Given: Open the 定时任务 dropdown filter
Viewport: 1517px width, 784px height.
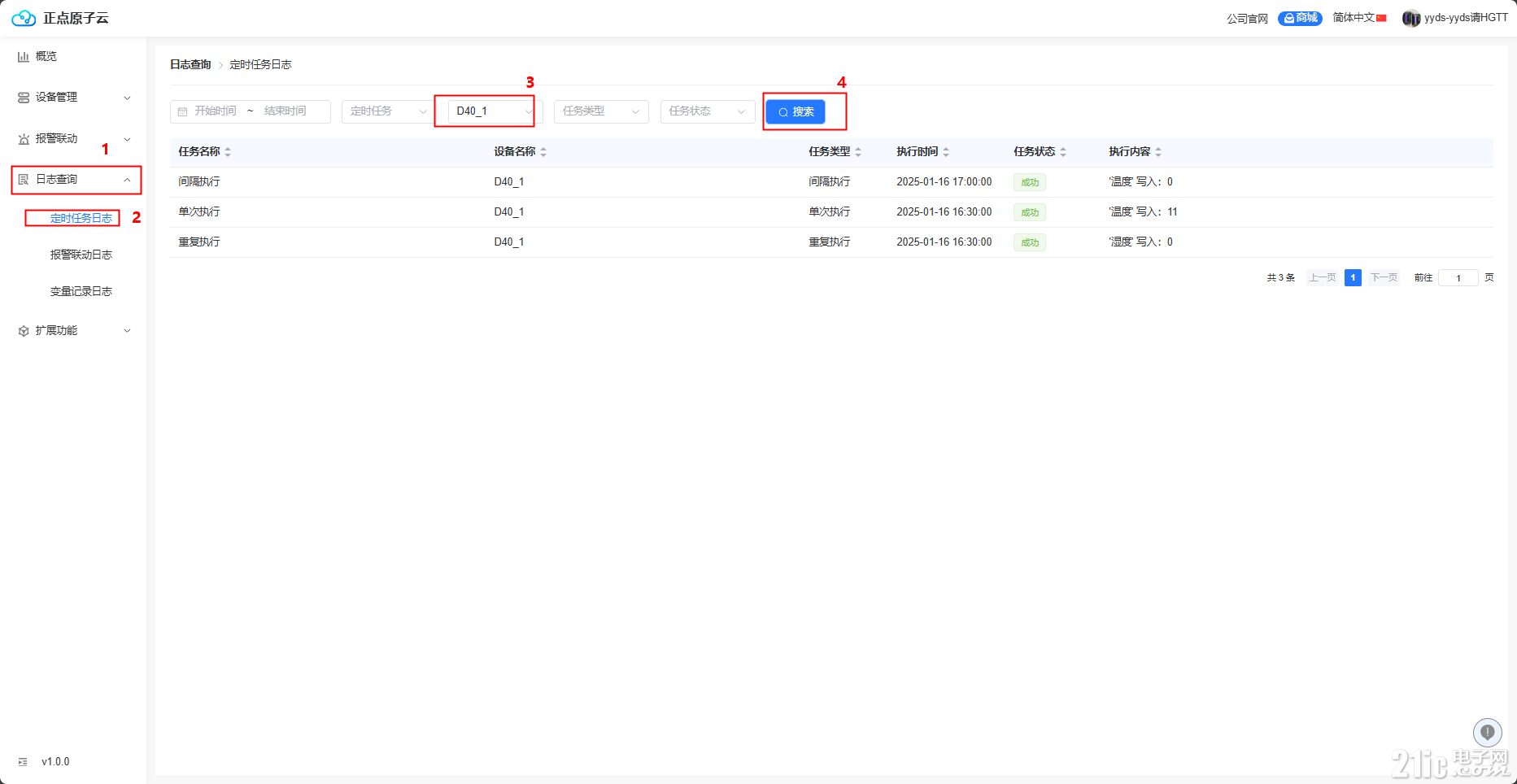Looking at the screenshot, I should pyautogui.click(x=389, y=111).
